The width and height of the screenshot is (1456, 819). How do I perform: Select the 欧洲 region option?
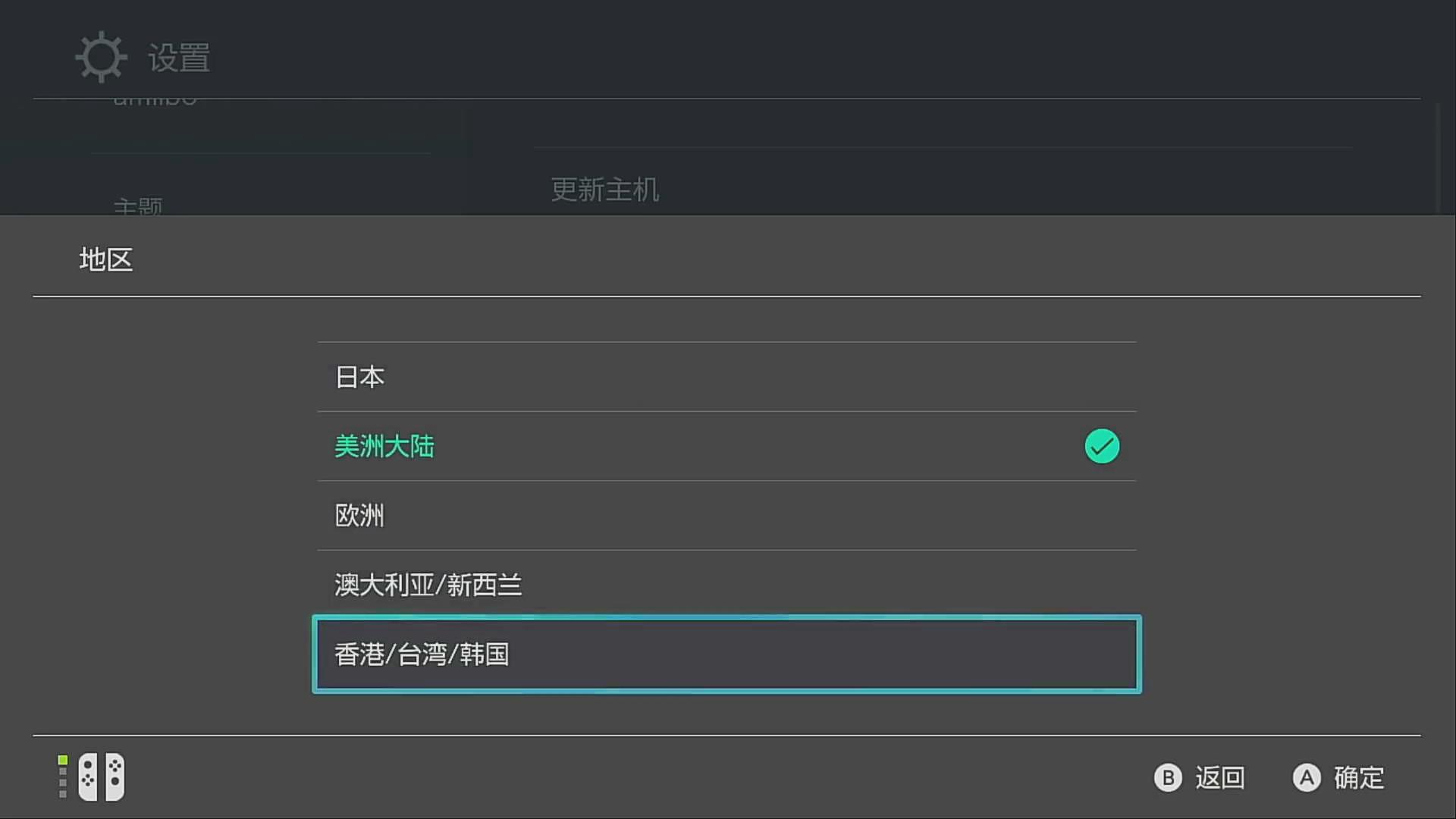point(726,516)
